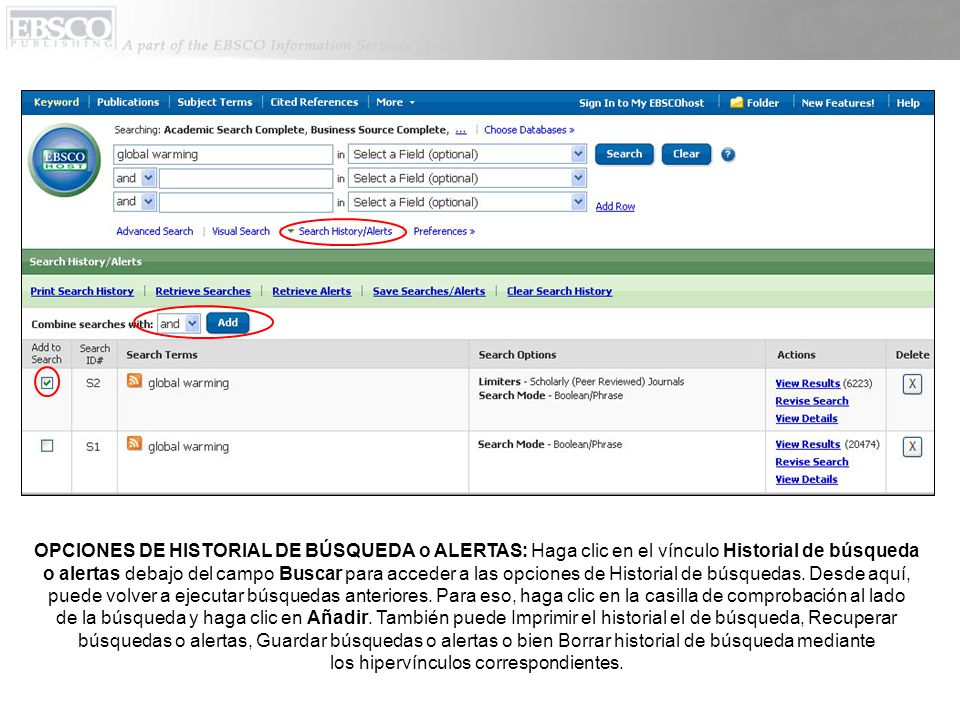Screen dimensions: 960x720
Task: Open the Choose Databases link
Action: (529, 130)
